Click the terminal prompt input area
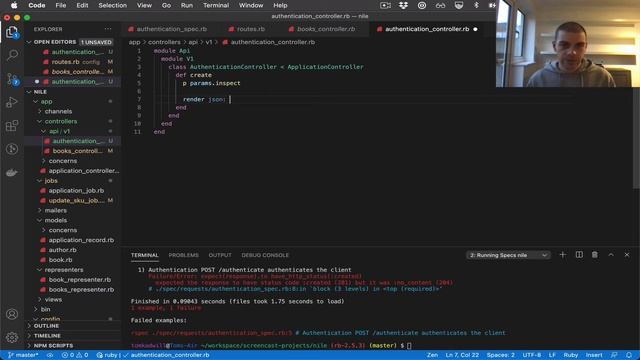Viewport: 640px width, 360px height. 409,346
